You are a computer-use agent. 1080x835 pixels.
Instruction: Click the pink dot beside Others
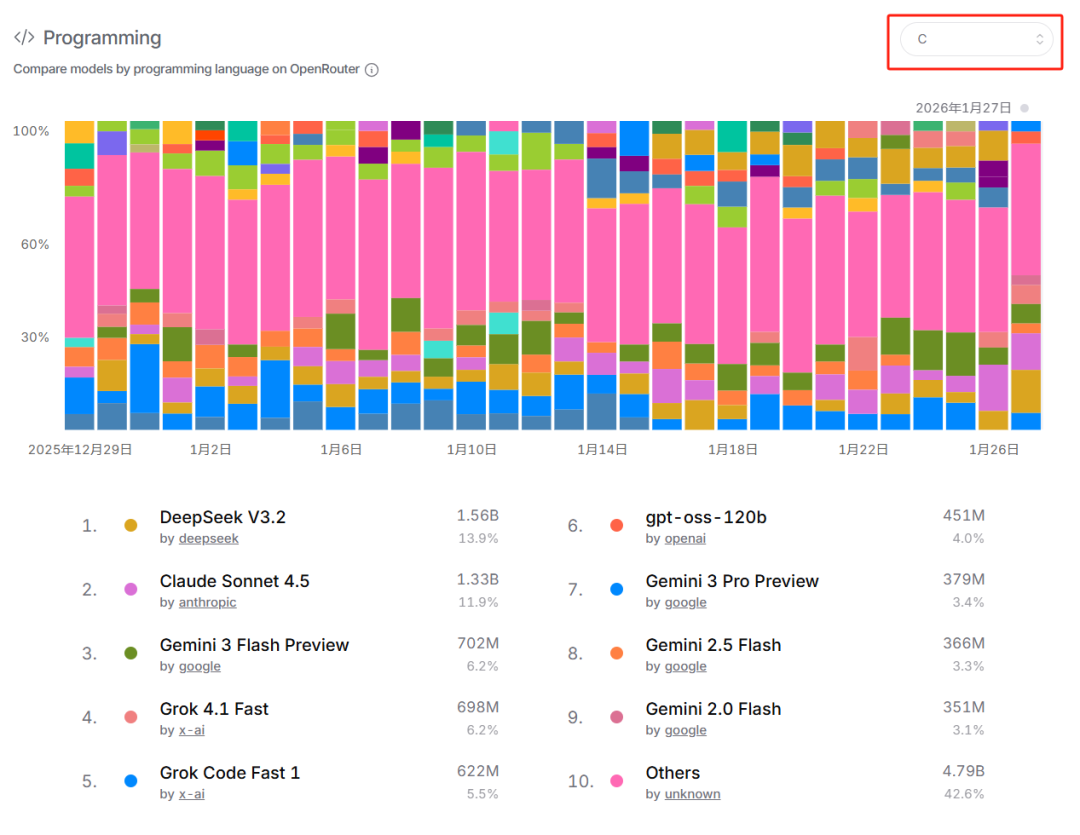pyautogui.click(x=616, y=781)
